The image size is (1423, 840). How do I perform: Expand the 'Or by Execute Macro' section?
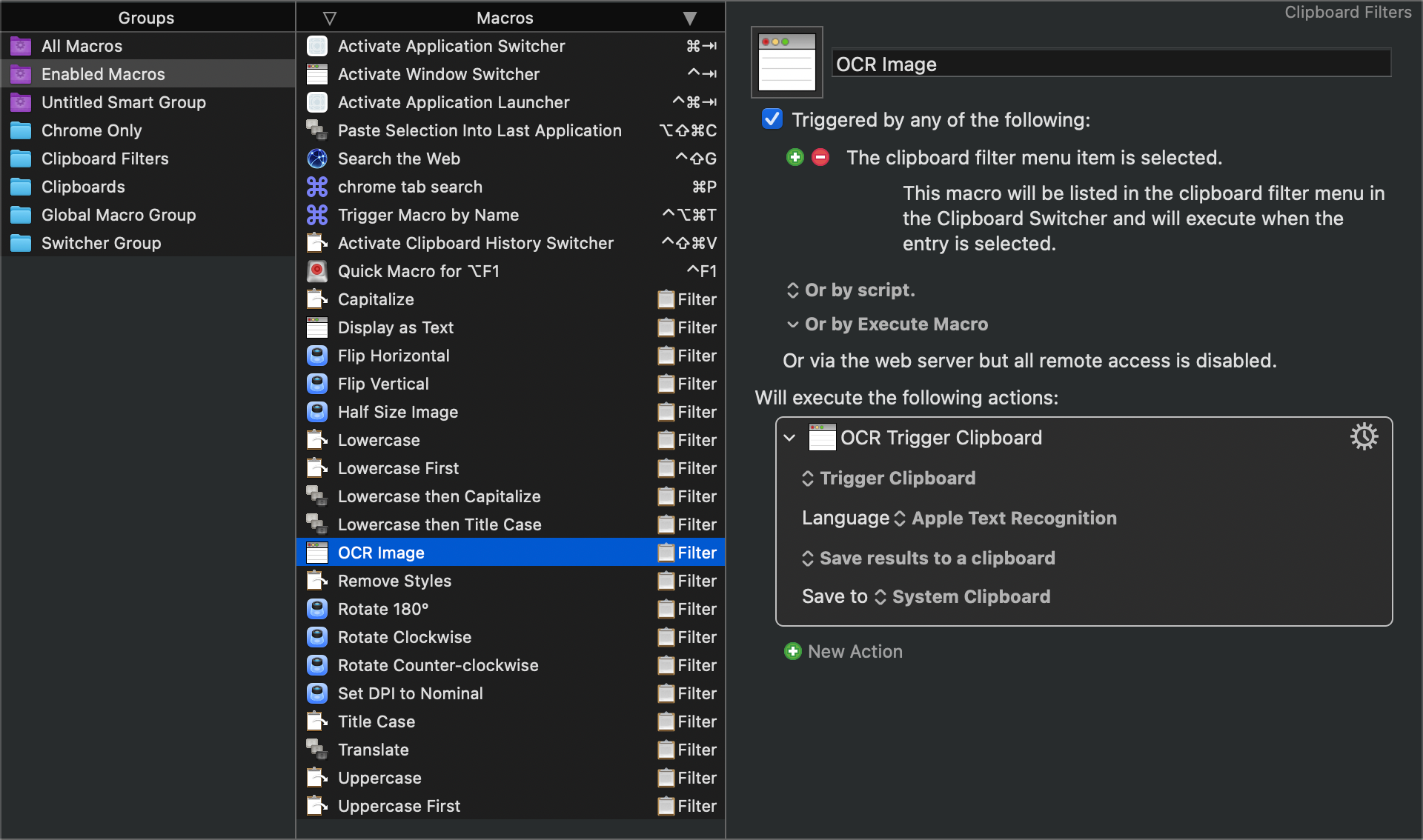point(792,324)
